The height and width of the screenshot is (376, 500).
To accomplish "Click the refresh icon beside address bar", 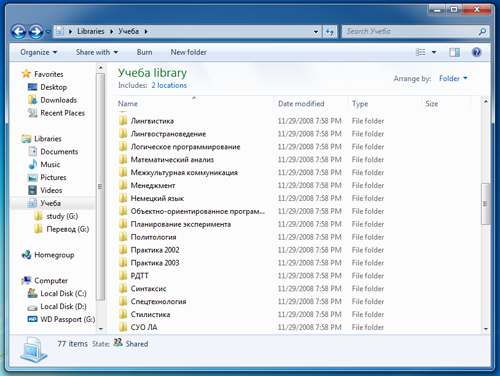I will (330, 32).
